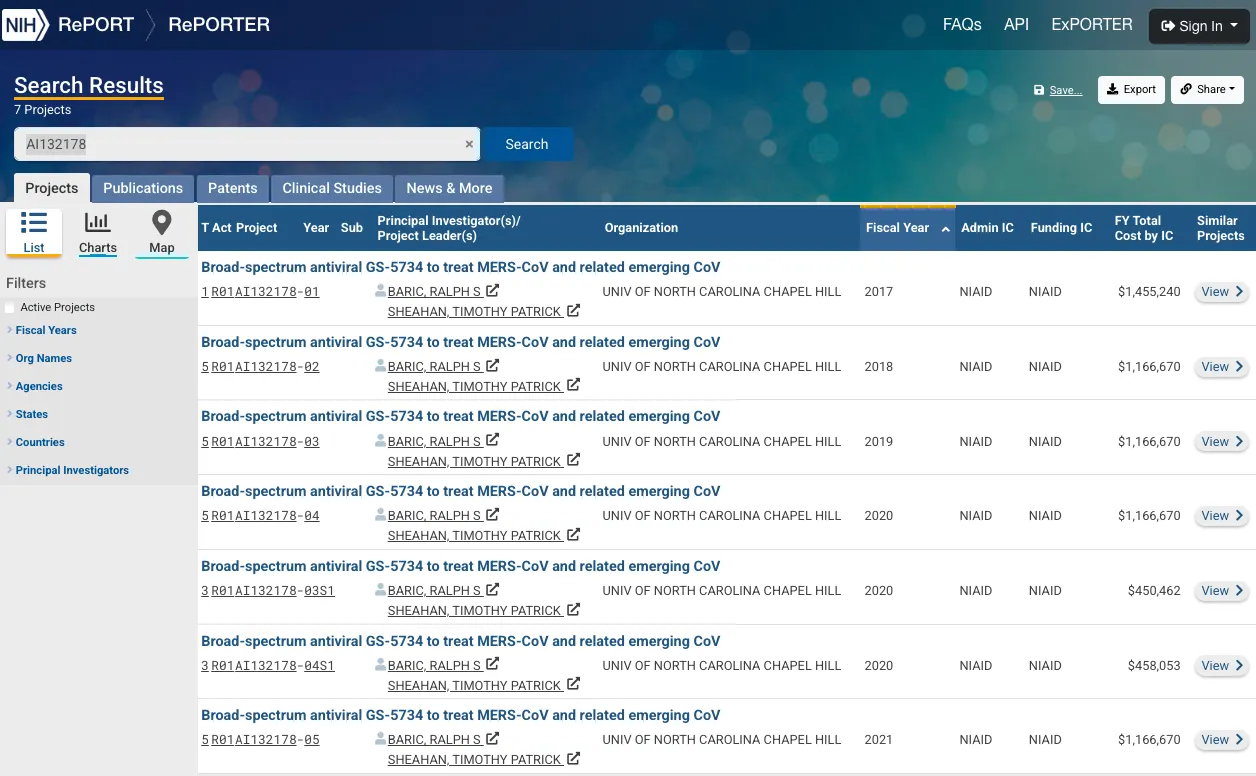Sort by the Fiscal Year column
The height and width of the screenshot is (776, 1256).
coord(907,228)
